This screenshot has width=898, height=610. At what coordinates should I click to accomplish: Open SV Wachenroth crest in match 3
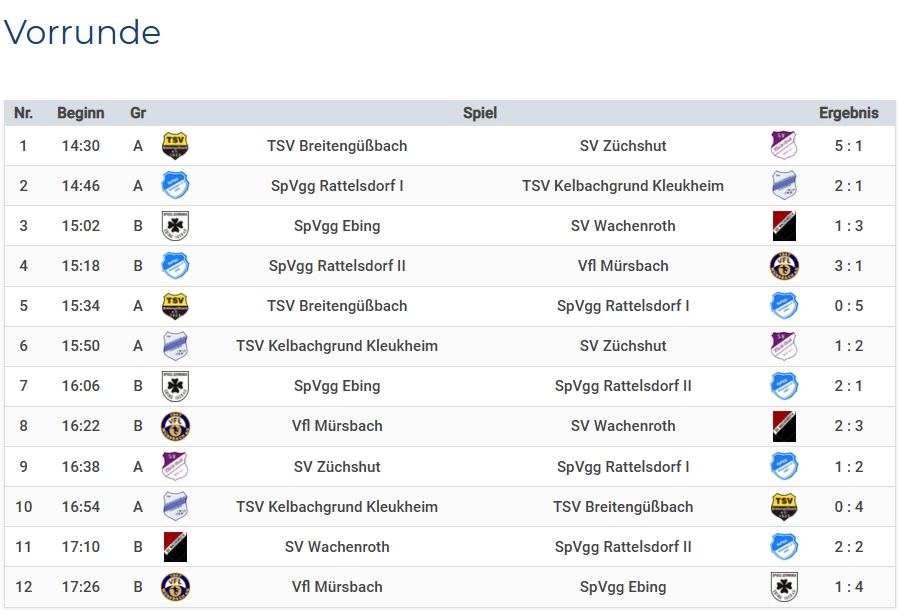(784, 226)
